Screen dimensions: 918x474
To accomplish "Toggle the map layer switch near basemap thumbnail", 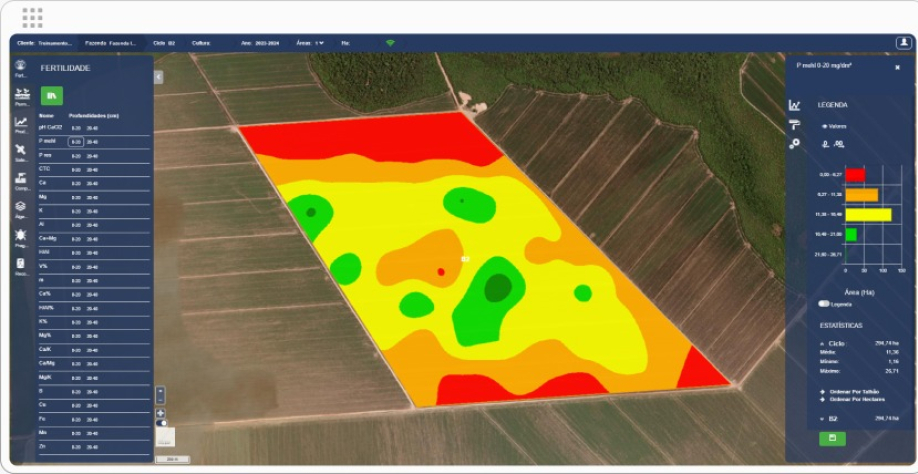I will (161, 423).
